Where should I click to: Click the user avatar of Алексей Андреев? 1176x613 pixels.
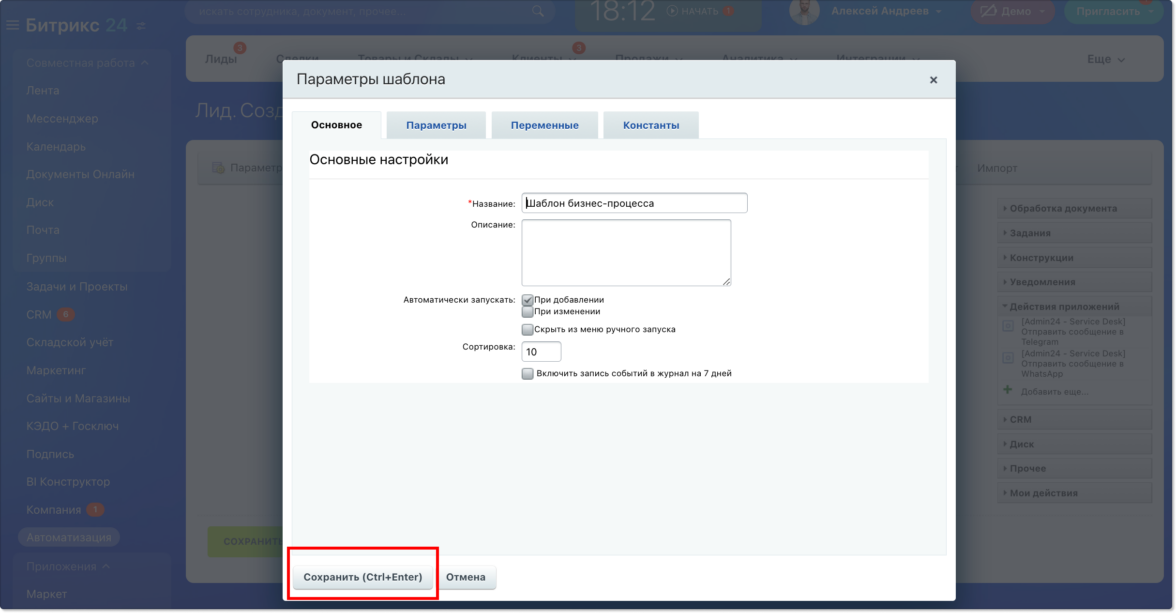[803, 11]
